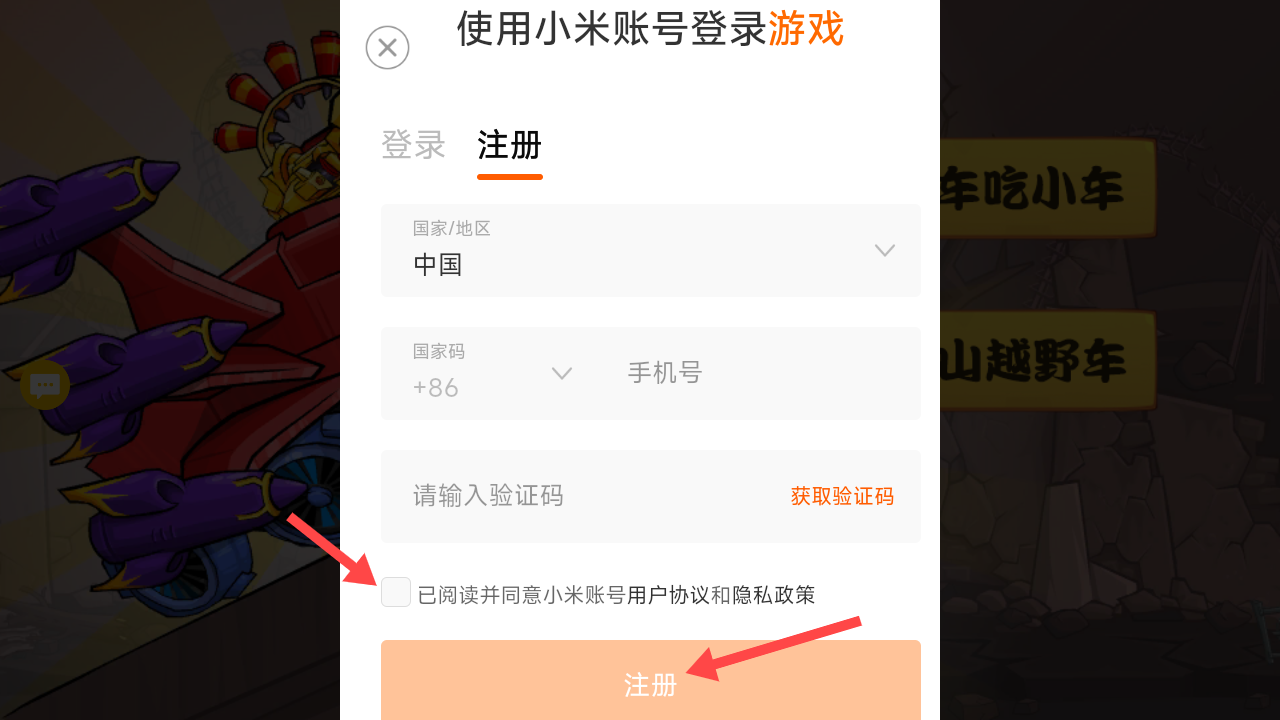This screenshot has width=1280, height=720.
Task: Request code via 获取验证码
Action: point(842,496)
